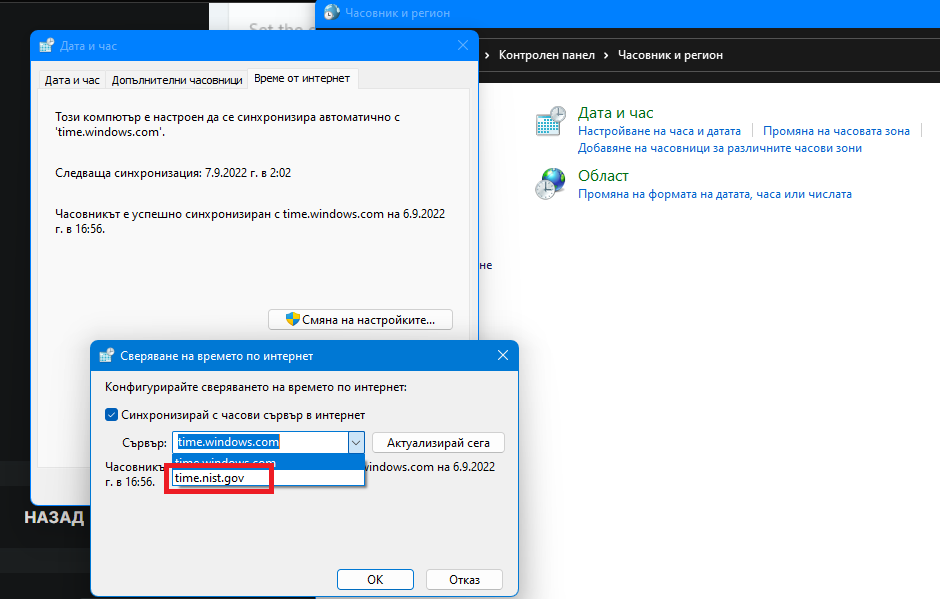This screenshot has height=599, width=940.
Task: Open Промяна на формата на датата link
Action: click(715, 194)
